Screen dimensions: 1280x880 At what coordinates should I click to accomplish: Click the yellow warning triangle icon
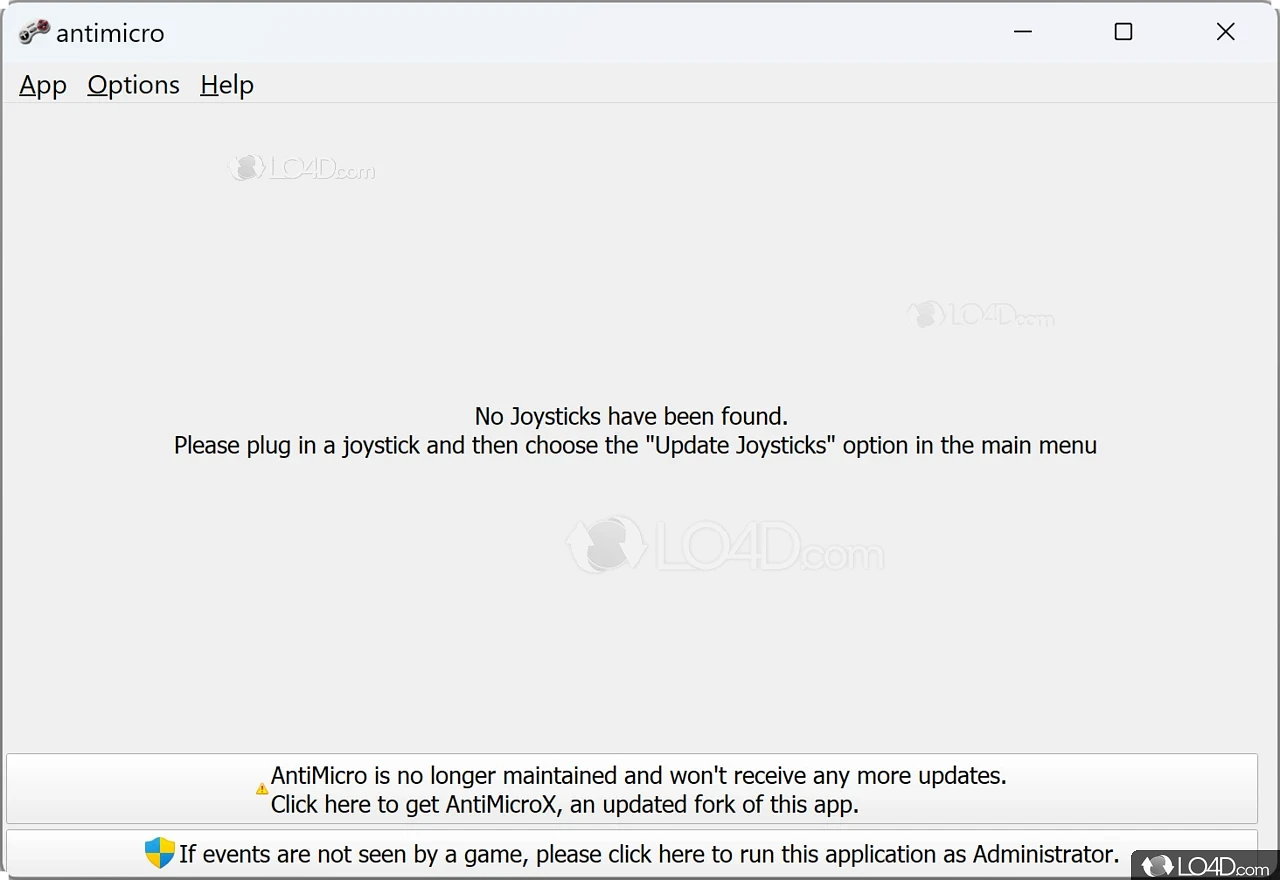pyautogui.click(x=262, y=789)
